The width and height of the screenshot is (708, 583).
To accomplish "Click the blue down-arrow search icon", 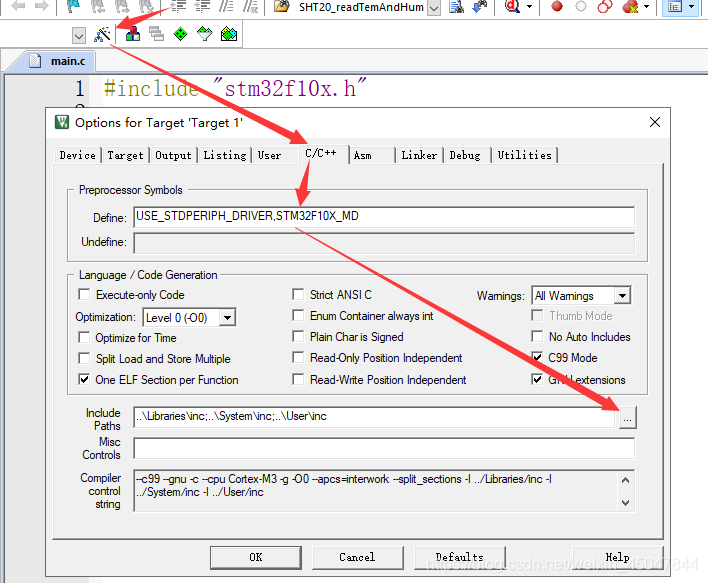I will pyautogui.click(x=480, y=6).
